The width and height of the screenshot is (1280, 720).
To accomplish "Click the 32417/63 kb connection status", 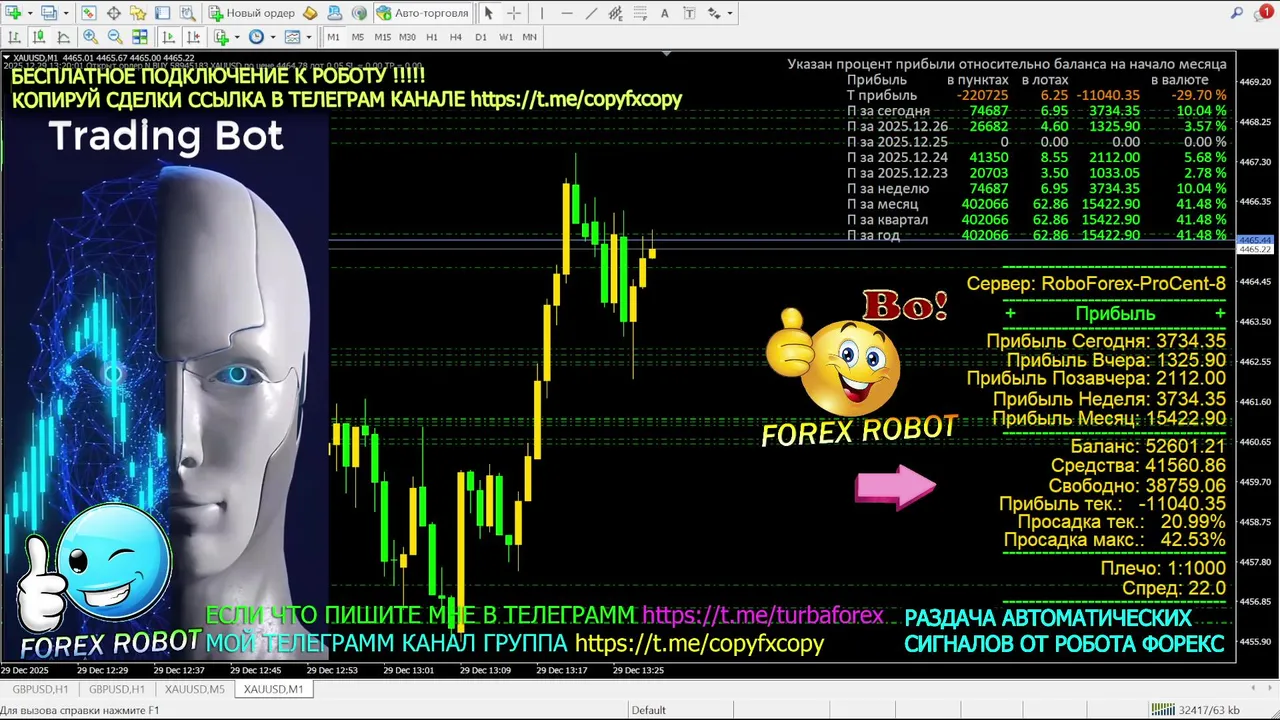I will [1196, 710].
